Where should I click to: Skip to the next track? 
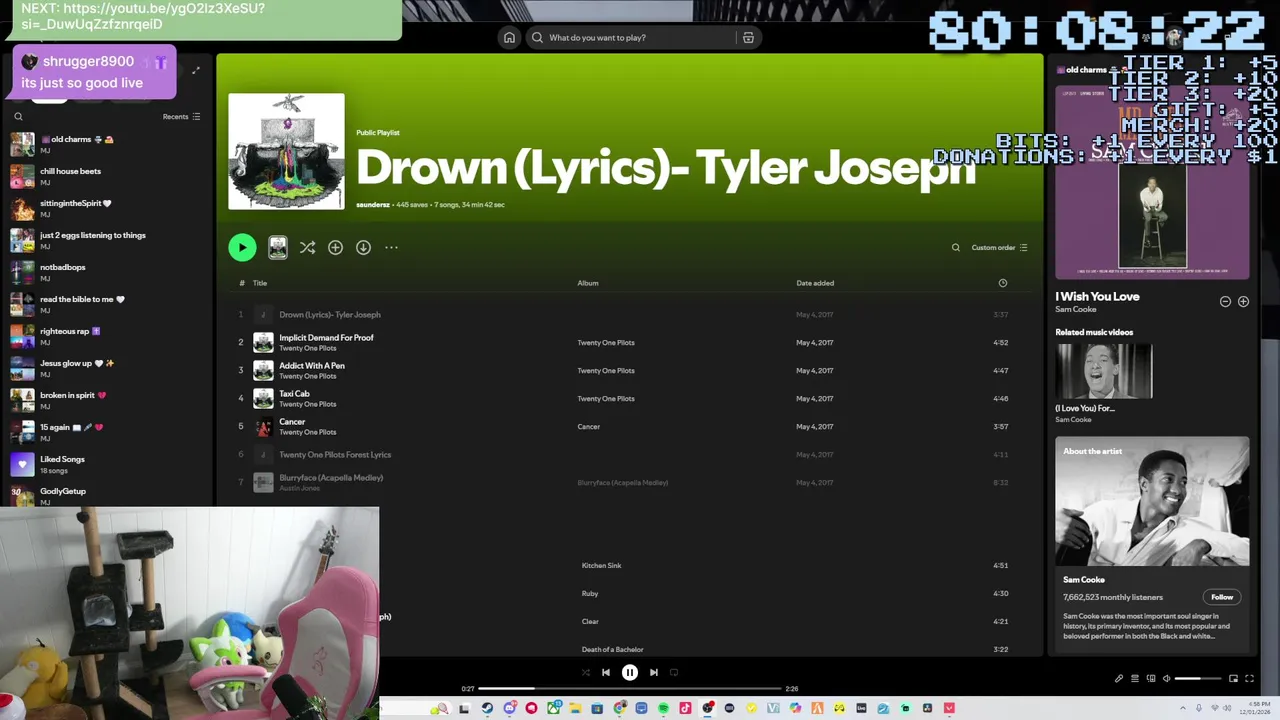click(x=654, y=673)
